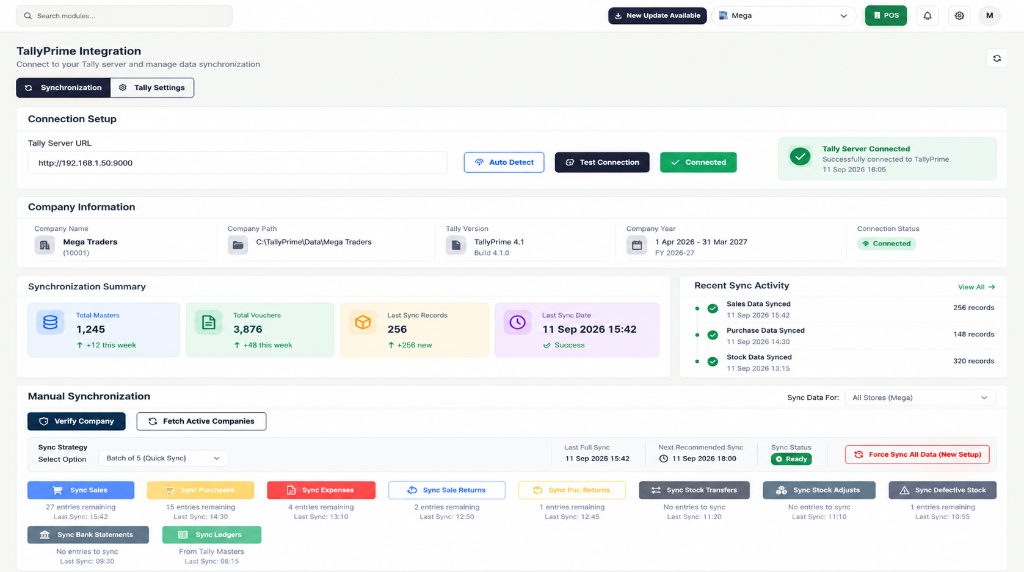Click the Stock Data Synced check icon

(x=712, y=362)
